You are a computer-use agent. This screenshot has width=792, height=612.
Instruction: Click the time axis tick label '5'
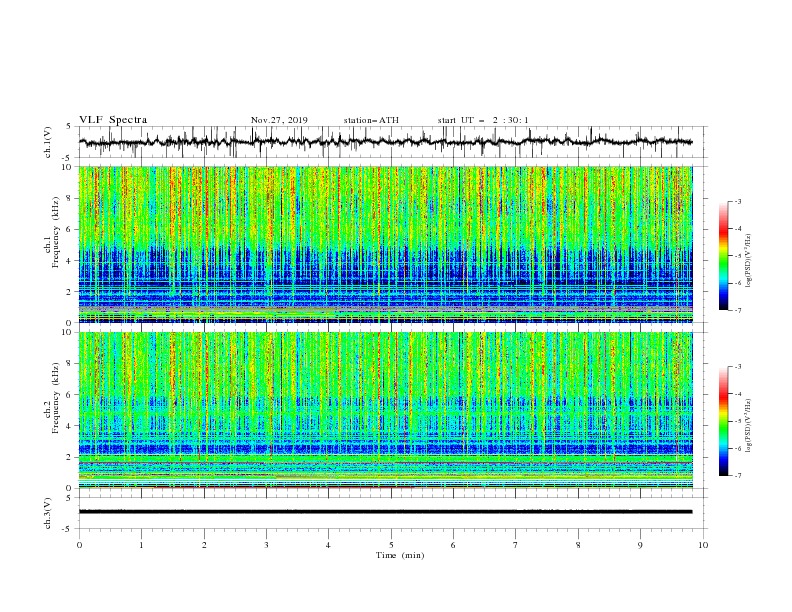(x=391, y=545)
